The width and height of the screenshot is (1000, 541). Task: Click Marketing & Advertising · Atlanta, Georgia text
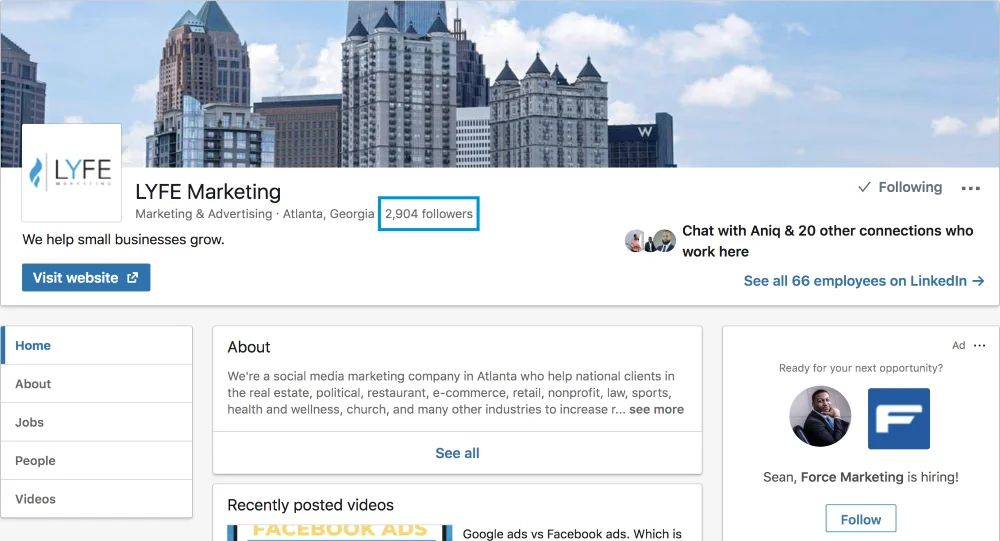point(254,214)
